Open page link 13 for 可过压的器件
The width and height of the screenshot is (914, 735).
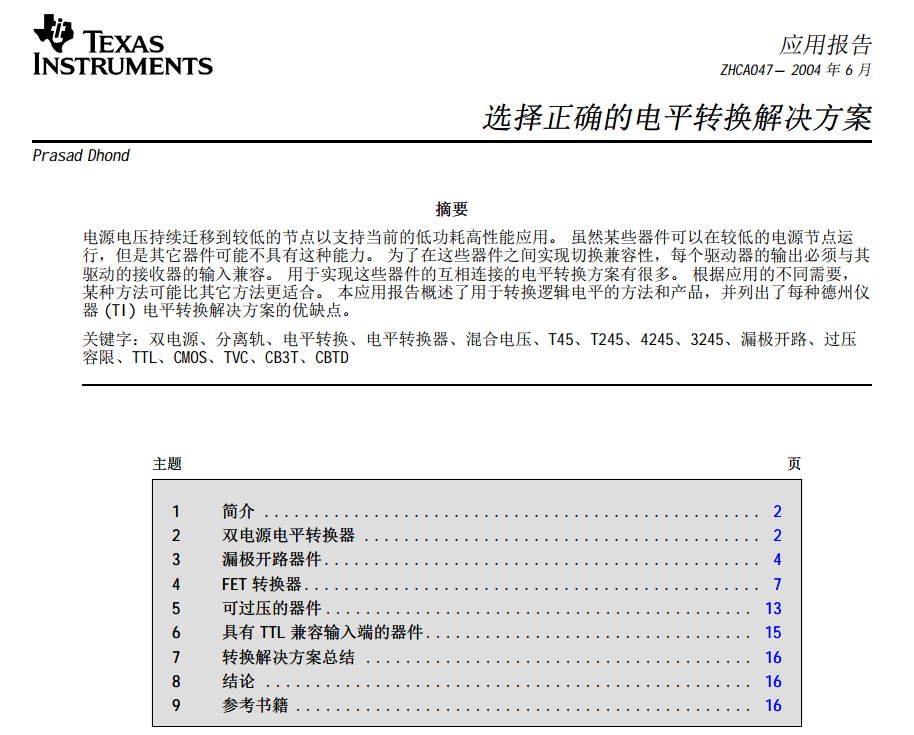773,609
